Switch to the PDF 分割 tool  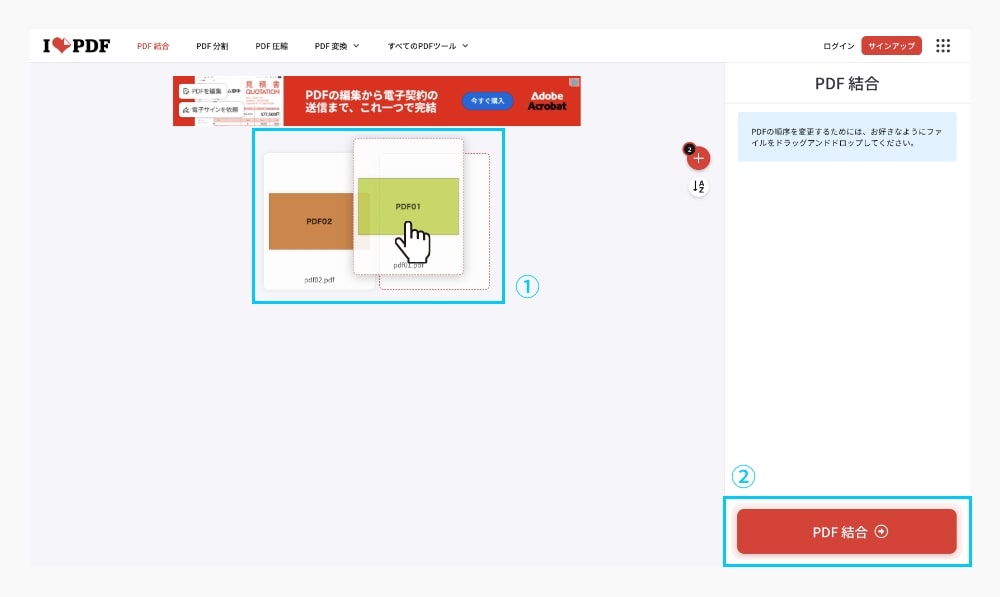pyautogui.click(x=213, y=45)
